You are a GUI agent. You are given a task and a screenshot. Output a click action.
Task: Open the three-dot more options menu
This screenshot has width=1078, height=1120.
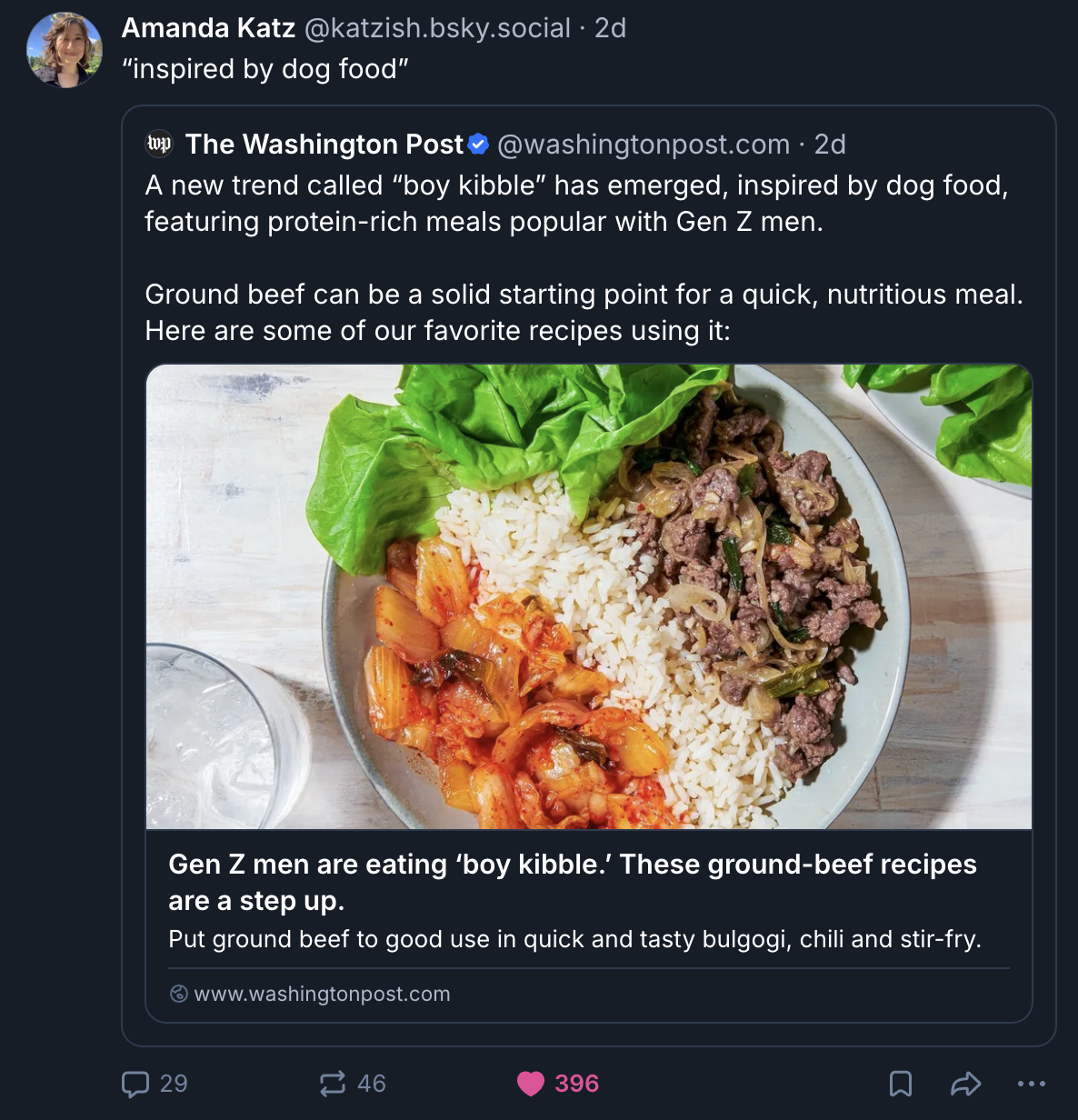click(x=1032, y=1084)
